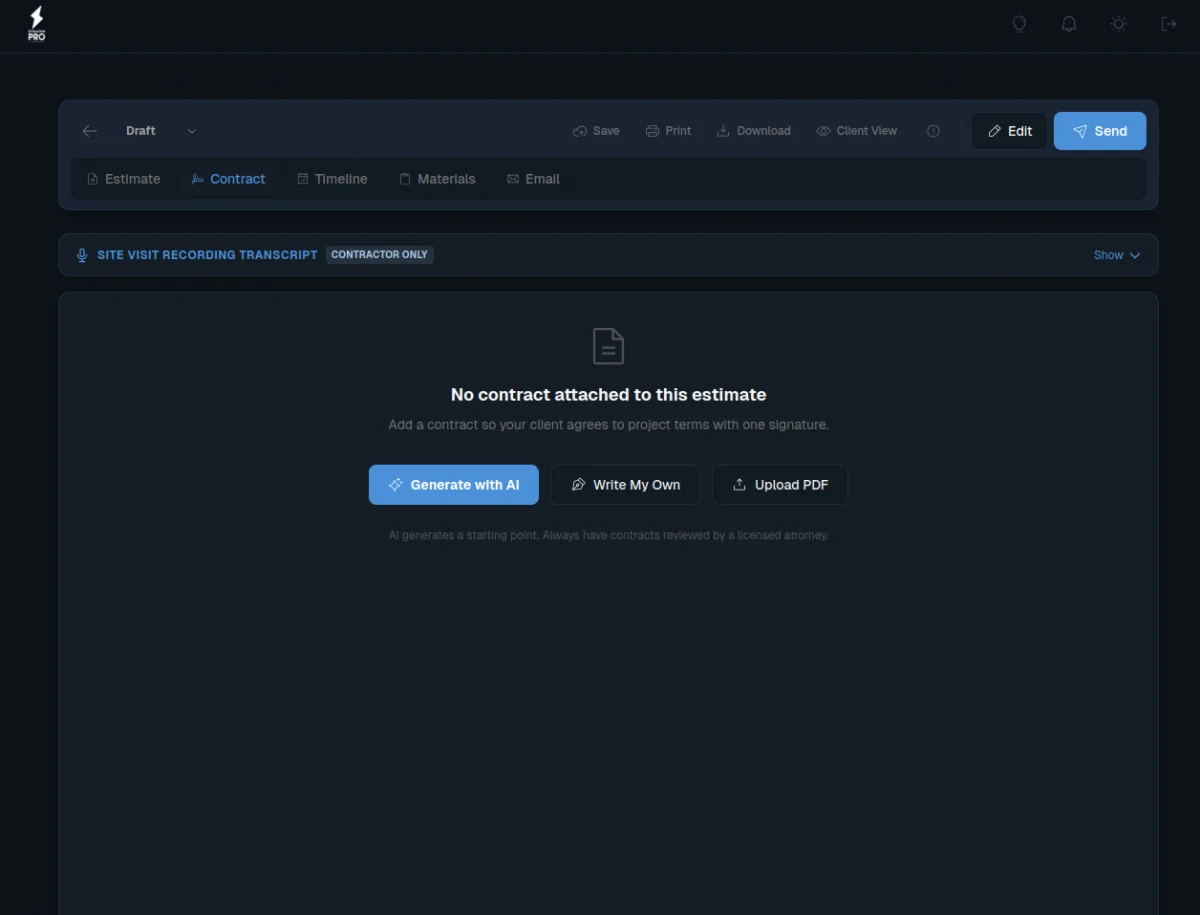Expand the Draft status dropdown
Viewport: 1200px width, 915px height.
click(x=191, y=130)
